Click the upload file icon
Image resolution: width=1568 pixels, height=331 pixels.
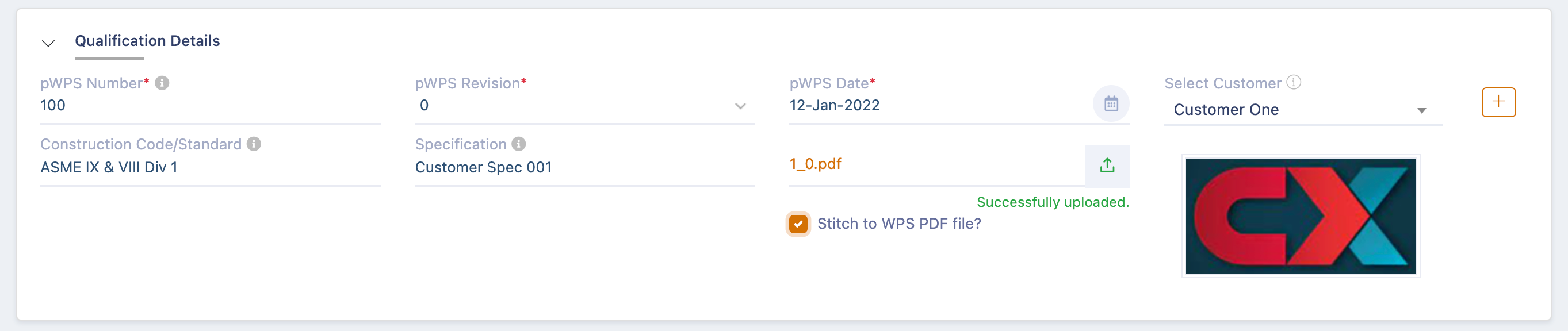pyautogui.click(x=1107, y=165)
